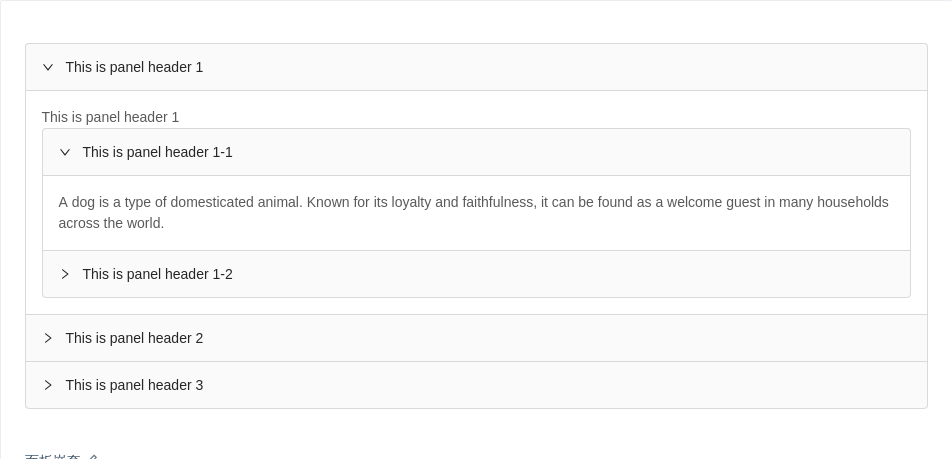Viewport: 952px width, 459px height.
Task: Open the partially visible Chinese section title link
Action: pos(52,456)
